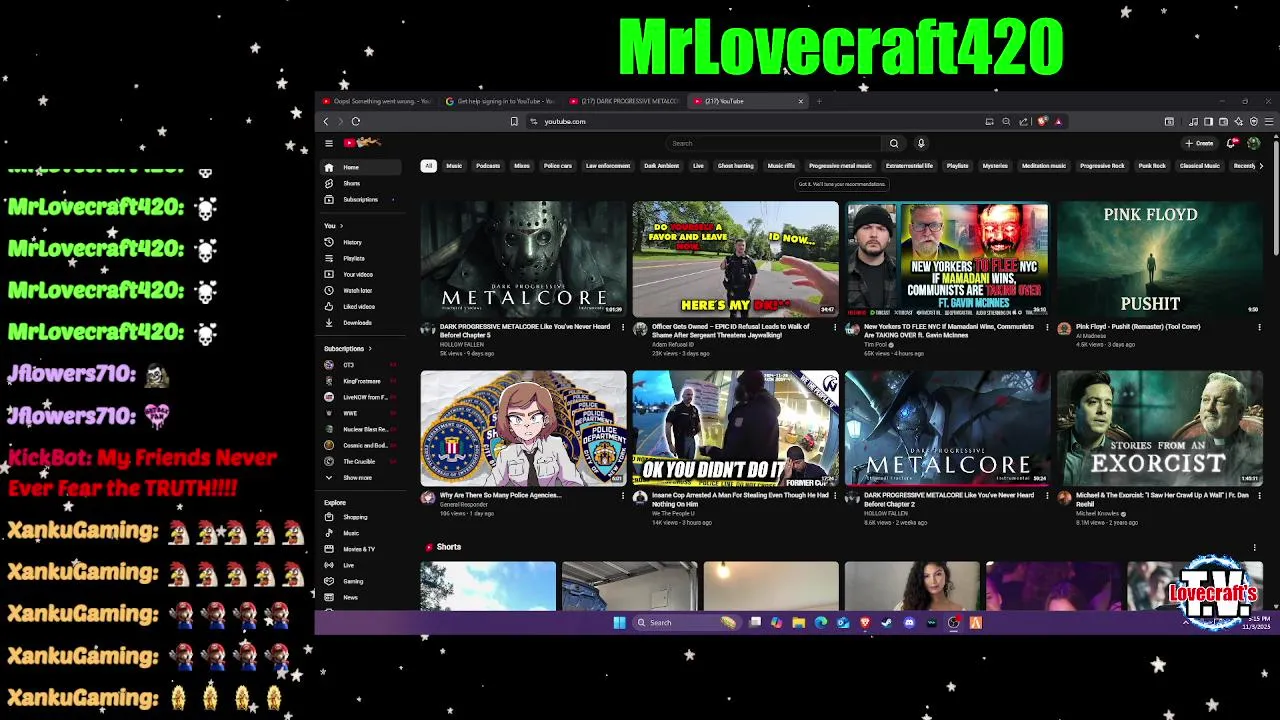Click the YouTube search input field
This screenshot has height=720, width=1280.
(775, 143)
